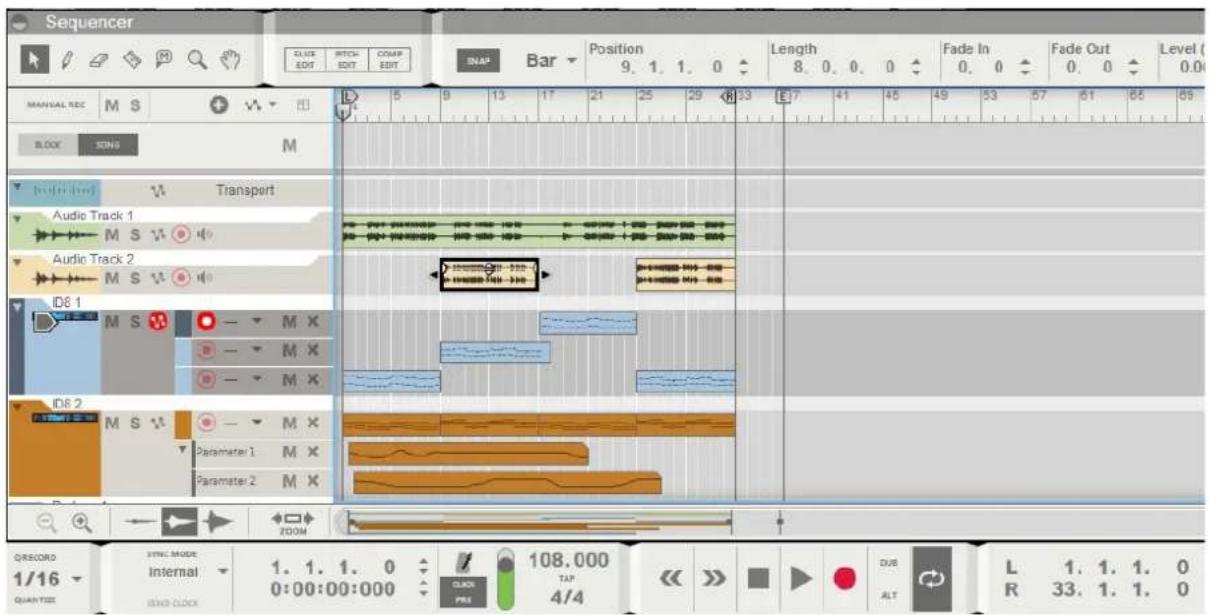1209x615 pixels.
Task: Mute the Parameter 1 lane
Action: coord(289,453)
